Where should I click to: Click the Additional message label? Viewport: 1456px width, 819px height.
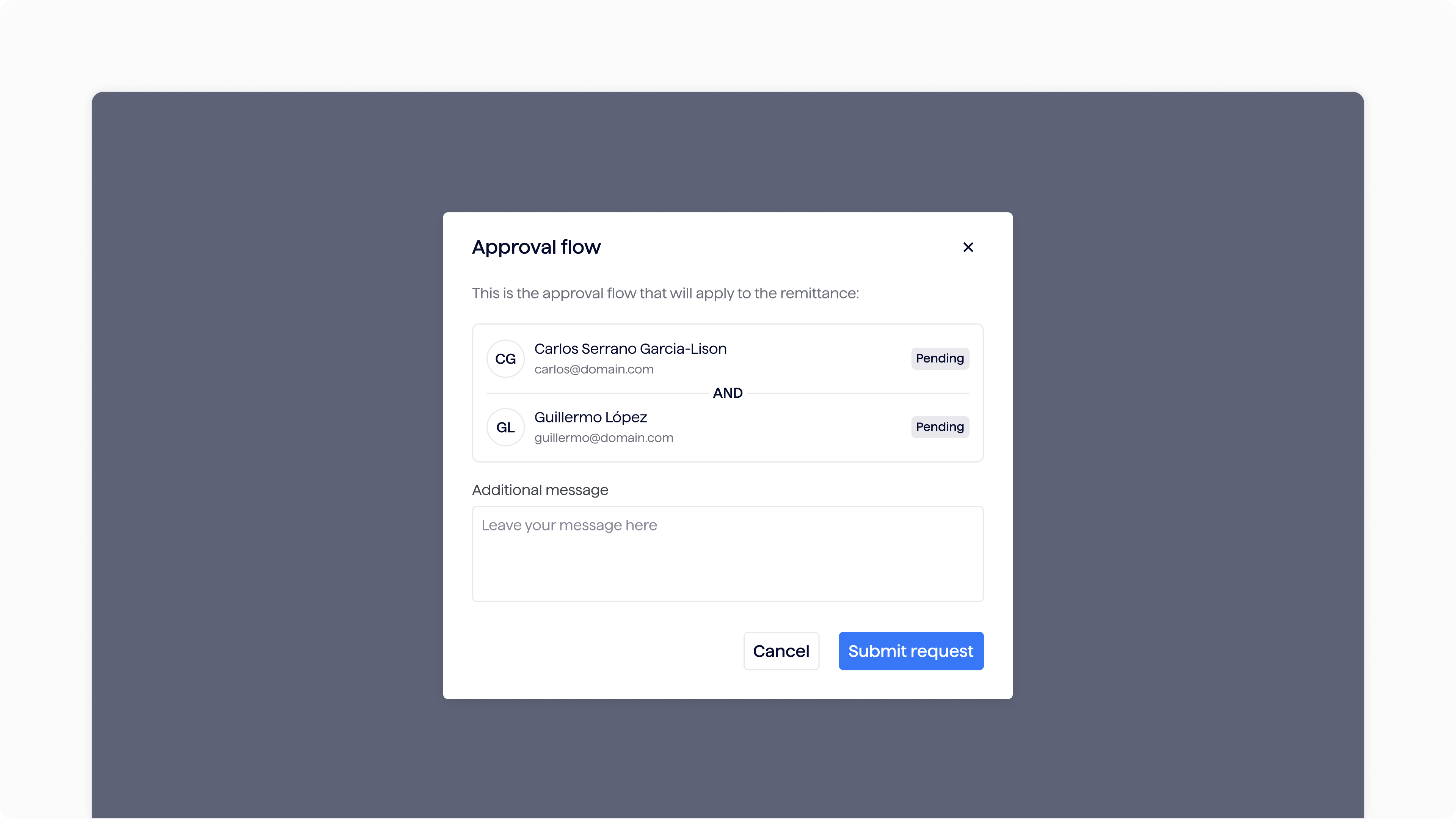click(x=540, y=490)
